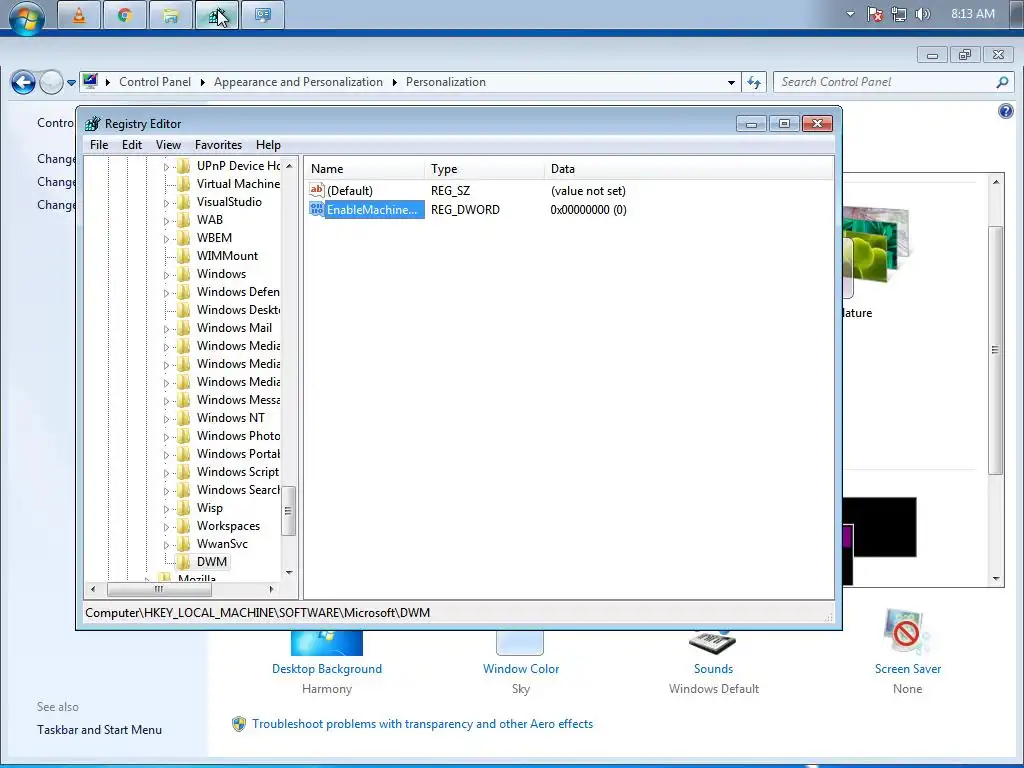Image resolution: width=1024 pixels, height=768 pixels.
Task: Select the (Default) registry value
Action: (x=349, y=191)
